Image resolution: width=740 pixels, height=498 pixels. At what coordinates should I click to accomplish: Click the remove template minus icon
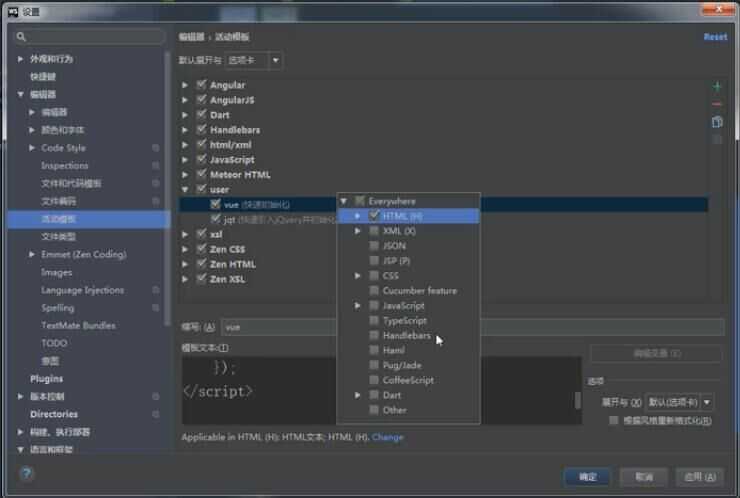click(x=717, y=104)
